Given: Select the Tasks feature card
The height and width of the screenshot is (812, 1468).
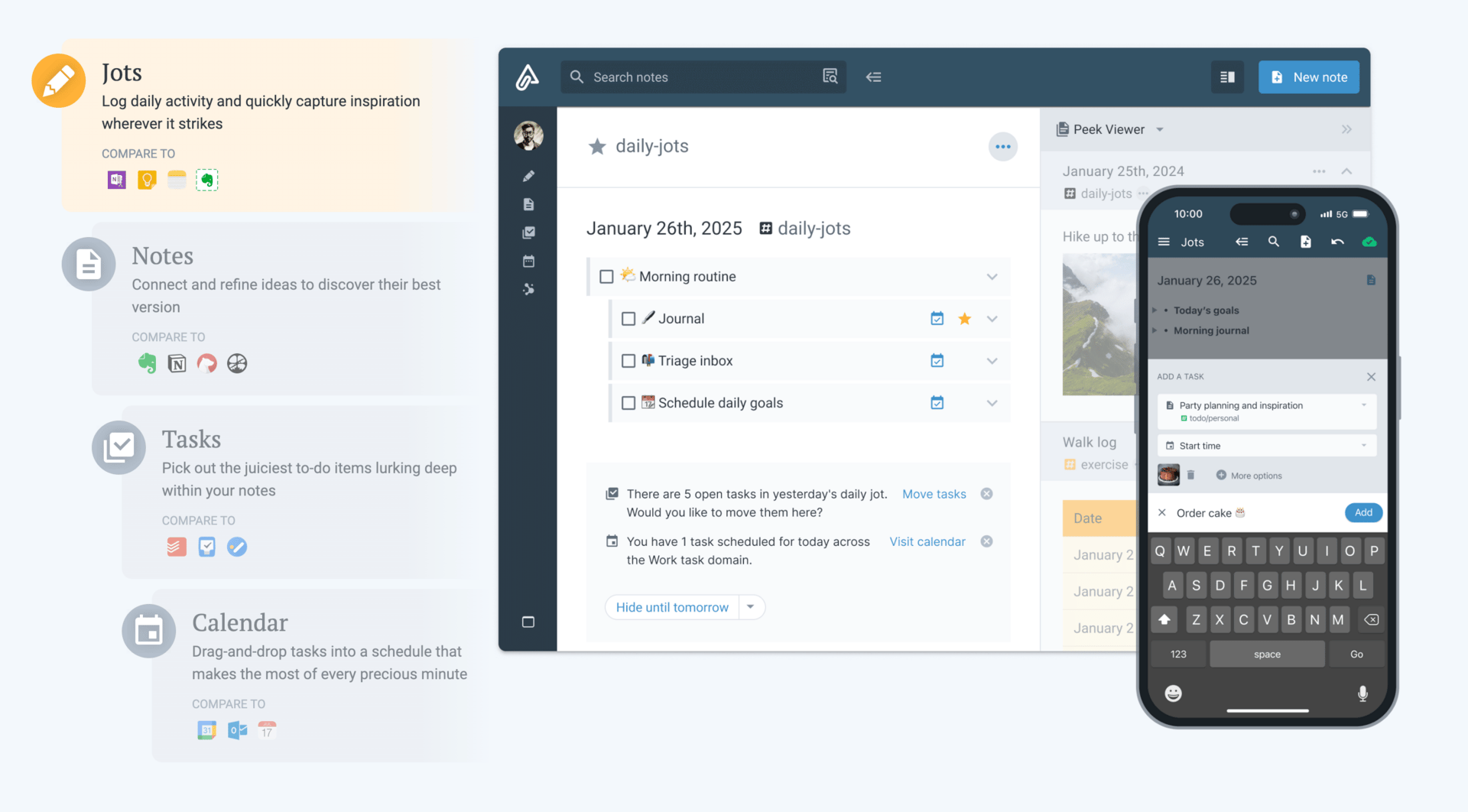Looking at the screenshot, I should [300, 492].
